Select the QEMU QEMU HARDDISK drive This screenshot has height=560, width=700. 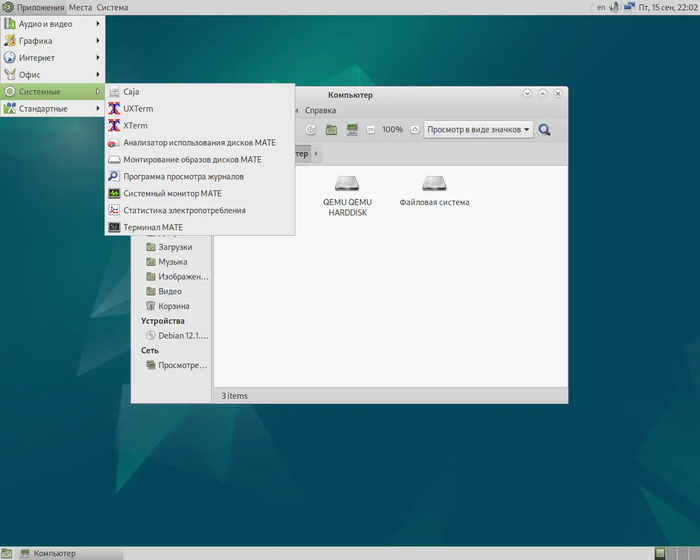(347, 196)
